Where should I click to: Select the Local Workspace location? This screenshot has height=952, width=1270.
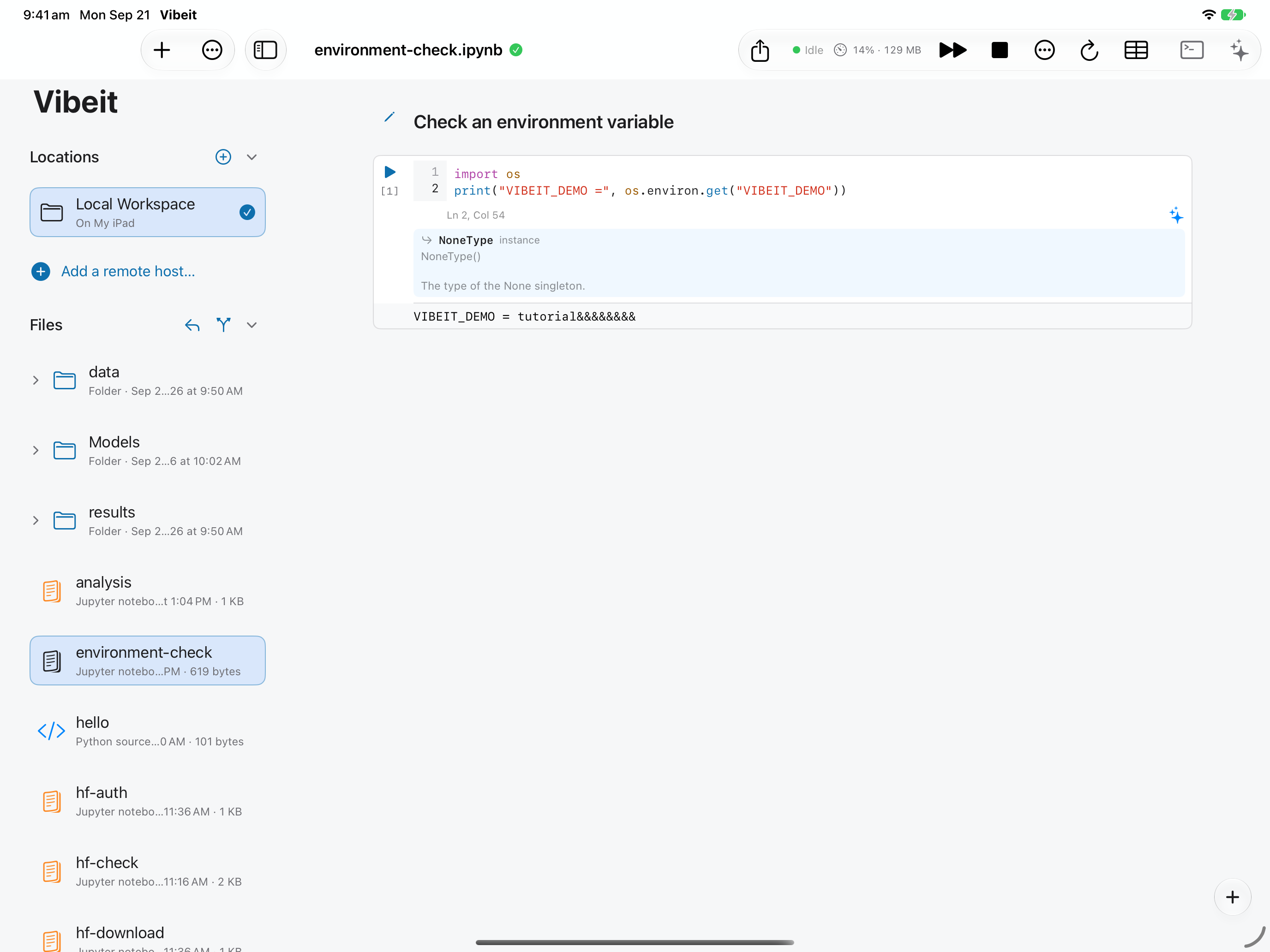click(x=148, y=212)
